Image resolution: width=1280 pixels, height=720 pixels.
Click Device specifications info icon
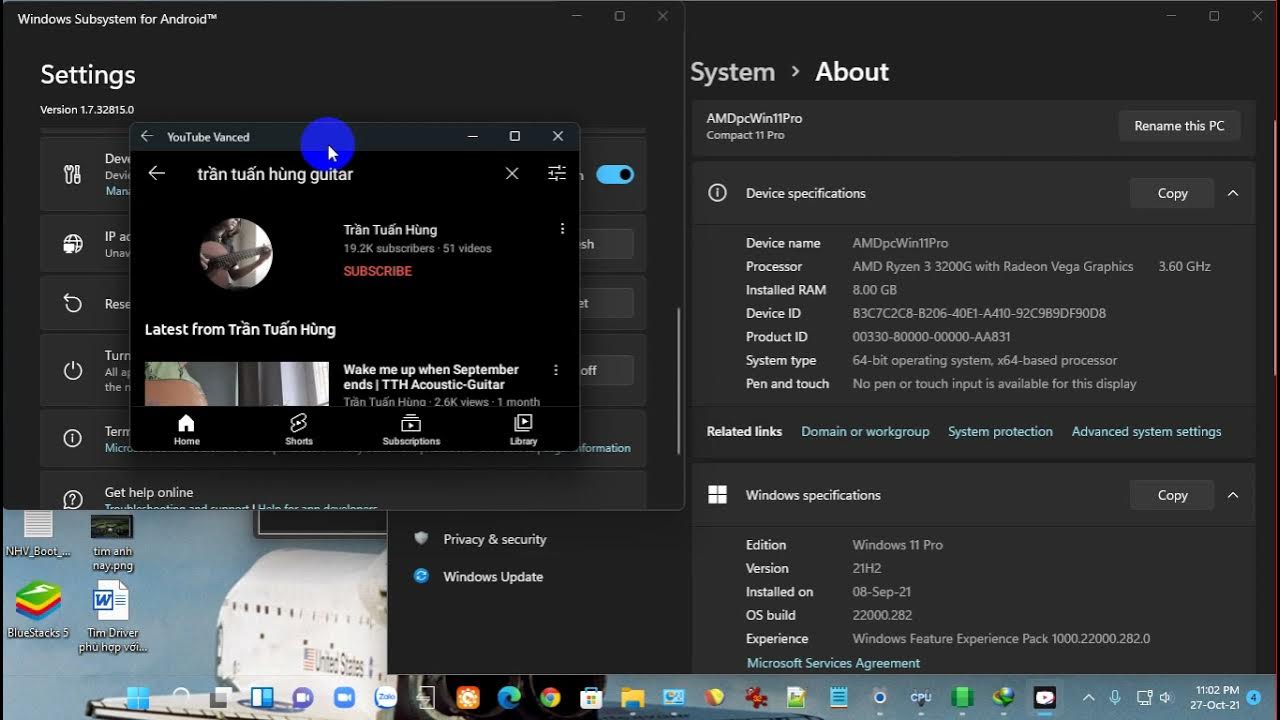(x=717, y=193)
